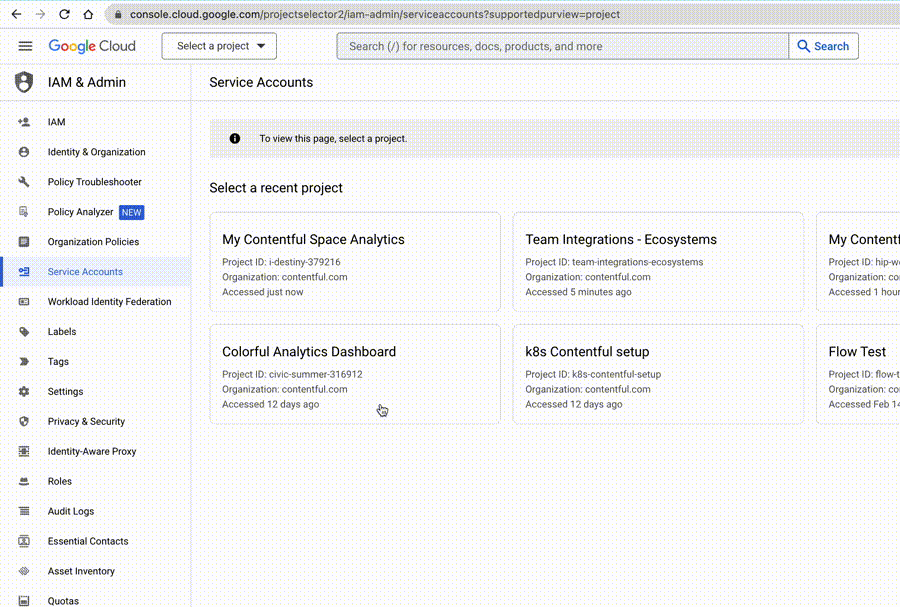Open Identity & Organization menu item

tap(96, 152)
